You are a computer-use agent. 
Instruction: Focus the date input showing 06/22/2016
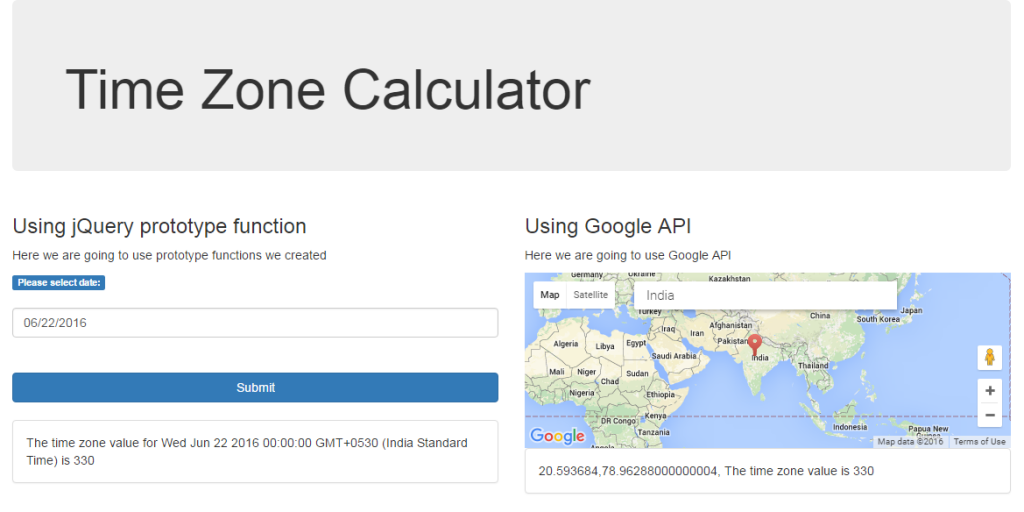tap(255, 323)
